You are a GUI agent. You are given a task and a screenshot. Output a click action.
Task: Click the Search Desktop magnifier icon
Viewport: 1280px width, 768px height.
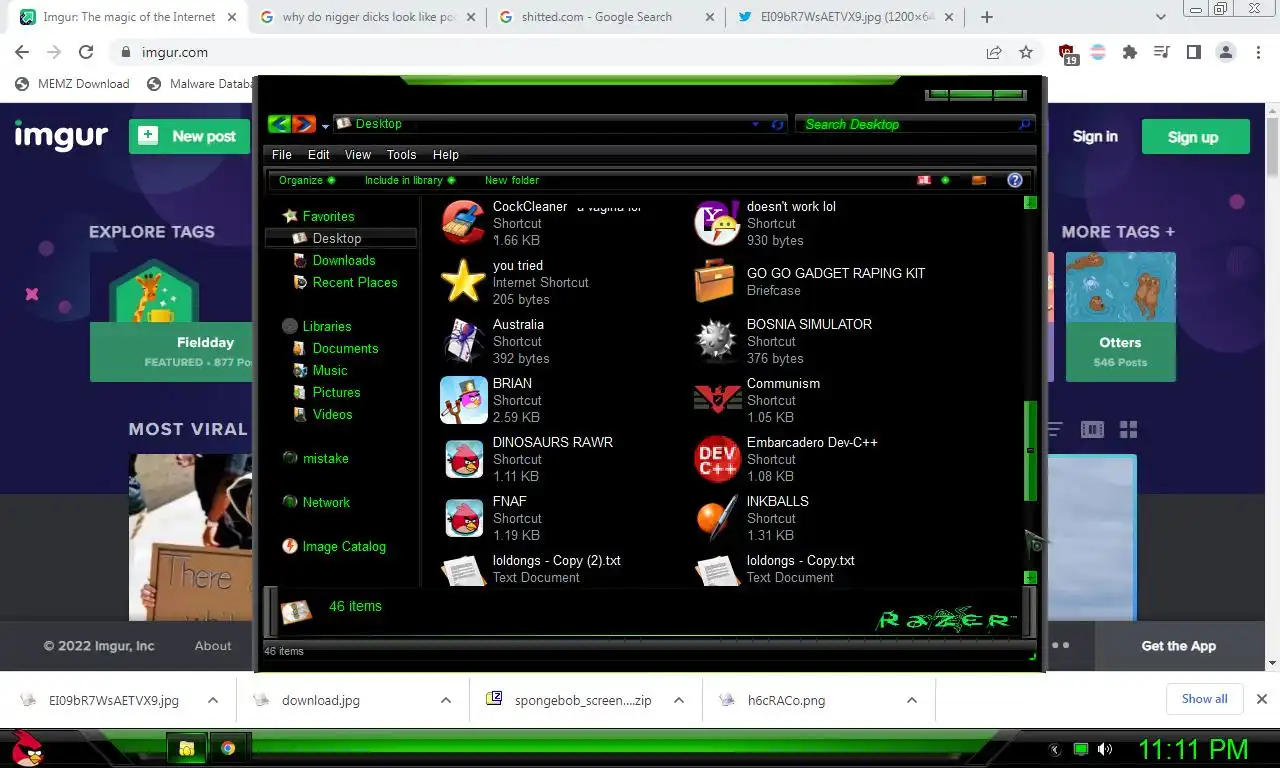(x=1024, y=124)
